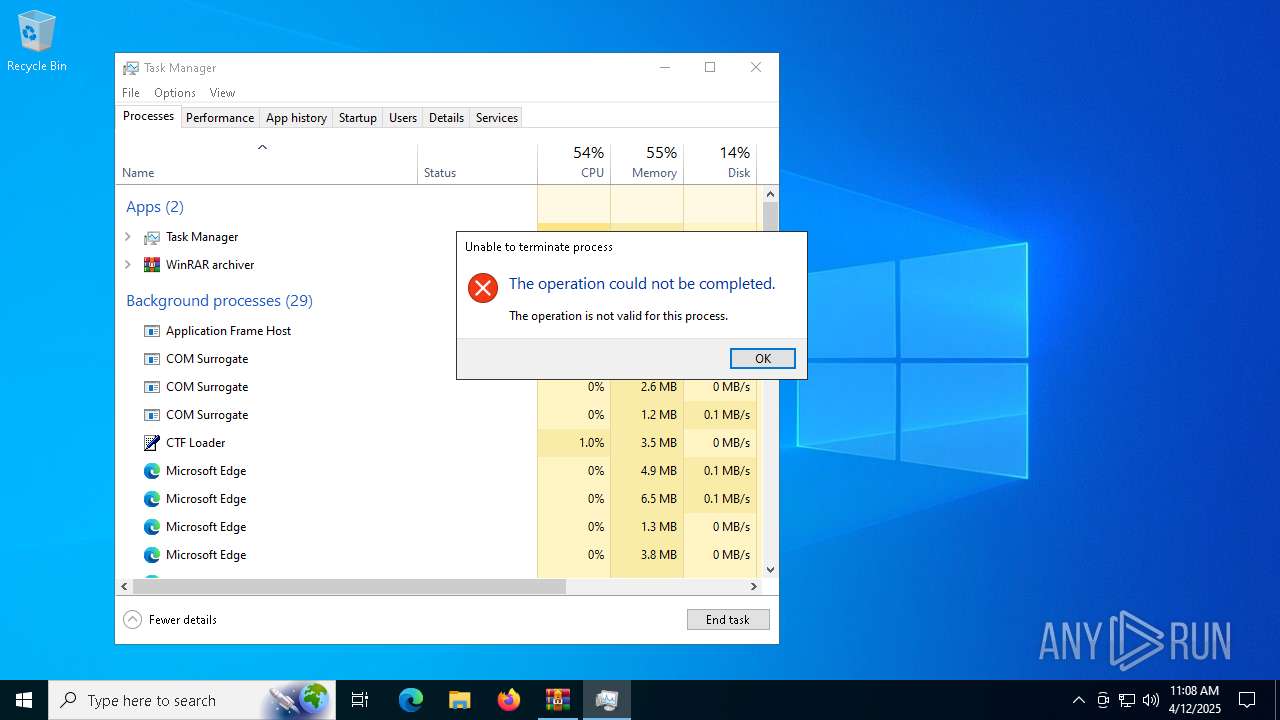Collapse to Fewer details view

[x=170, y=620]
